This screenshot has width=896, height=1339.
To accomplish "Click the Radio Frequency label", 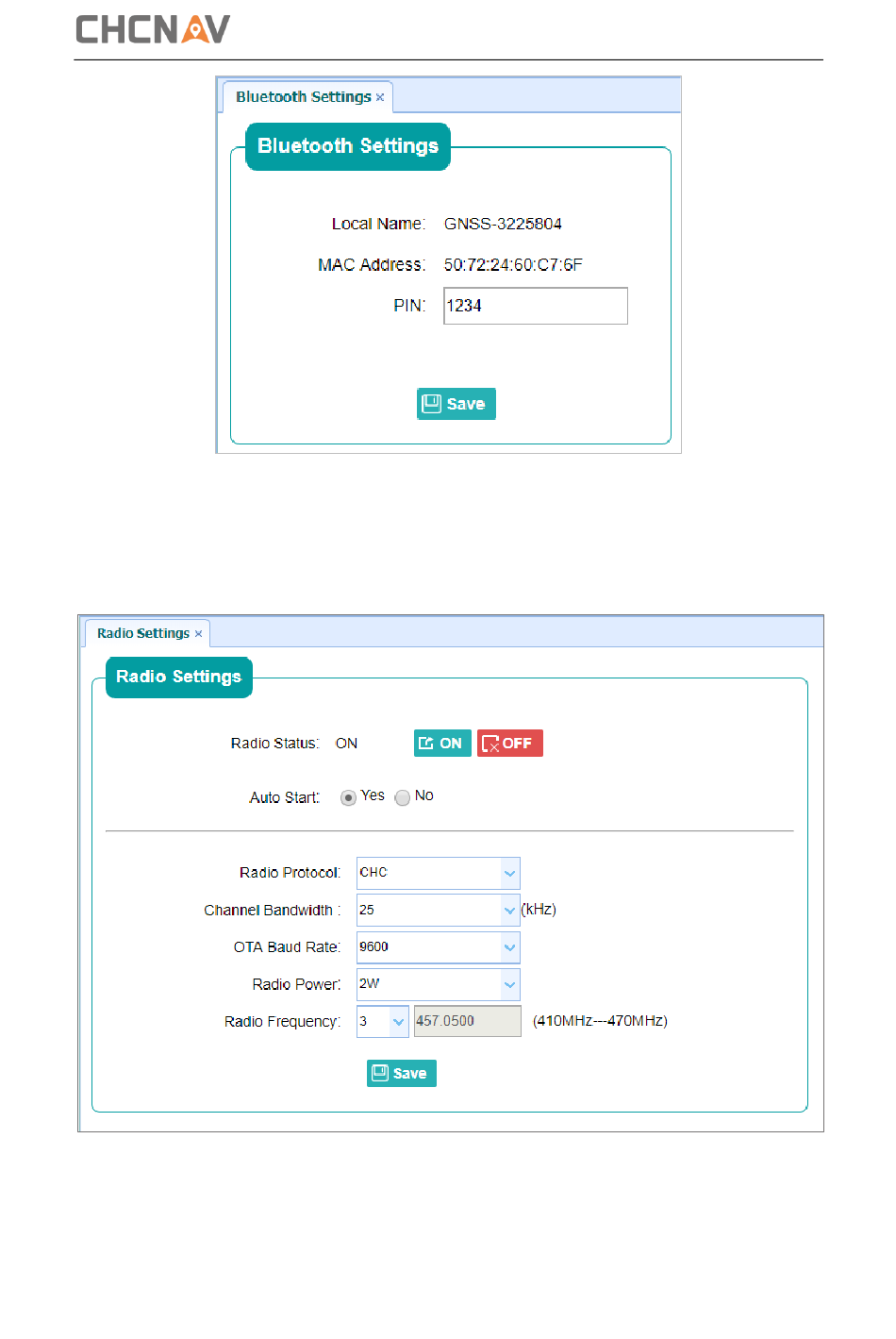I will pyautogui.click(x=282, y=1022).
